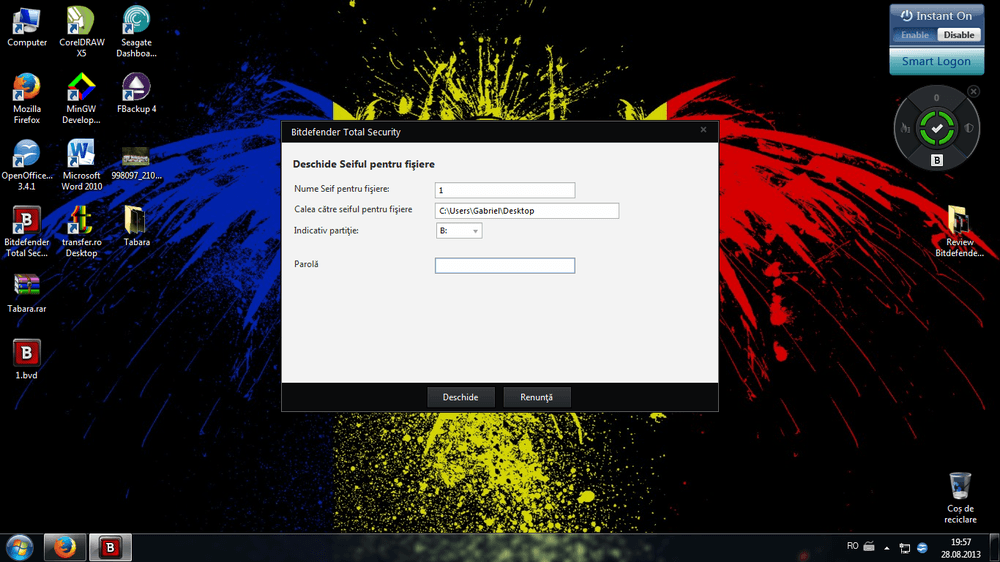This screenshot has height=562, width=1000.
Task: Click the Bitdefender taskbar button
Action: pyautogui.click(x=110, y=547)
